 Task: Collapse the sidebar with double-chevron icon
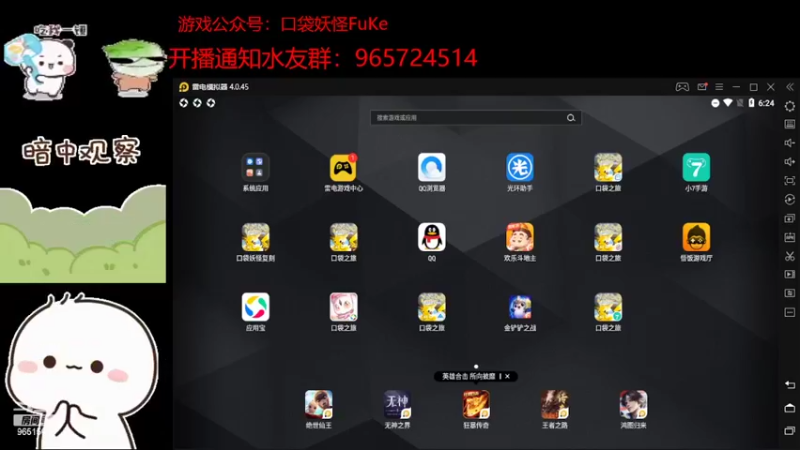tap(790, 87)
